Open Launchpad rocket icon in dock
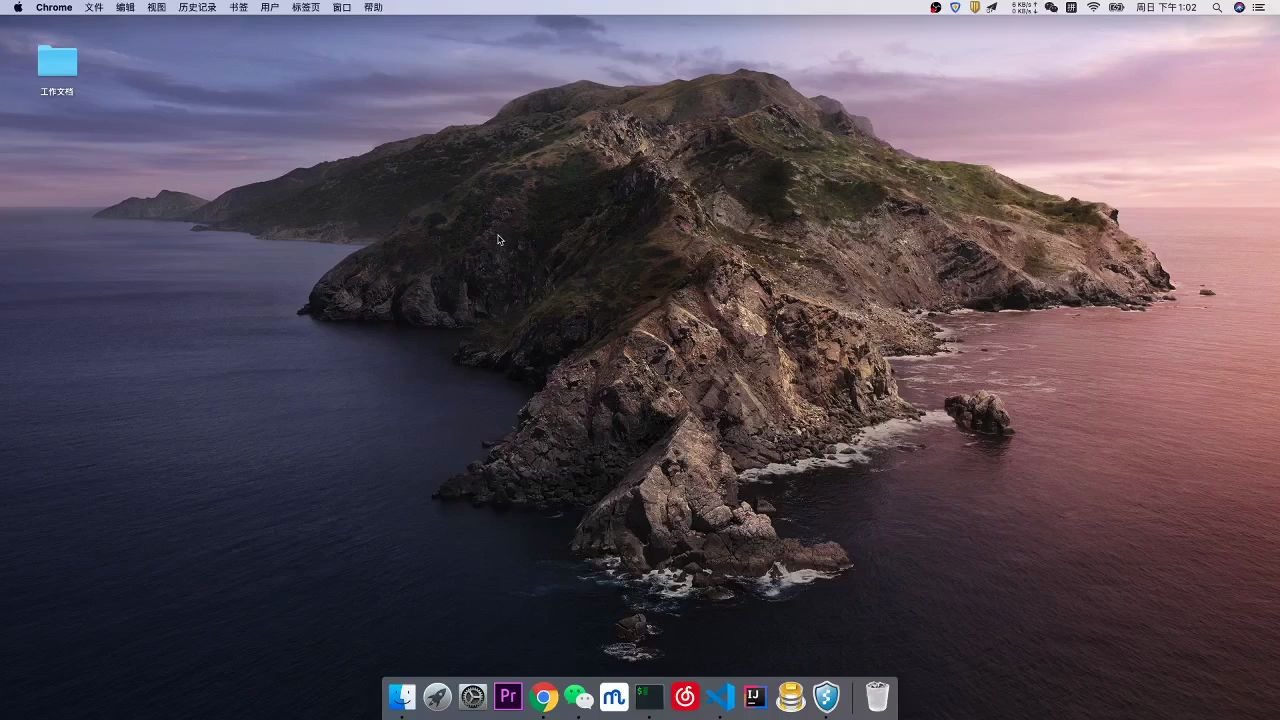Screen dimensions: 1280x720 pos(437,697)
